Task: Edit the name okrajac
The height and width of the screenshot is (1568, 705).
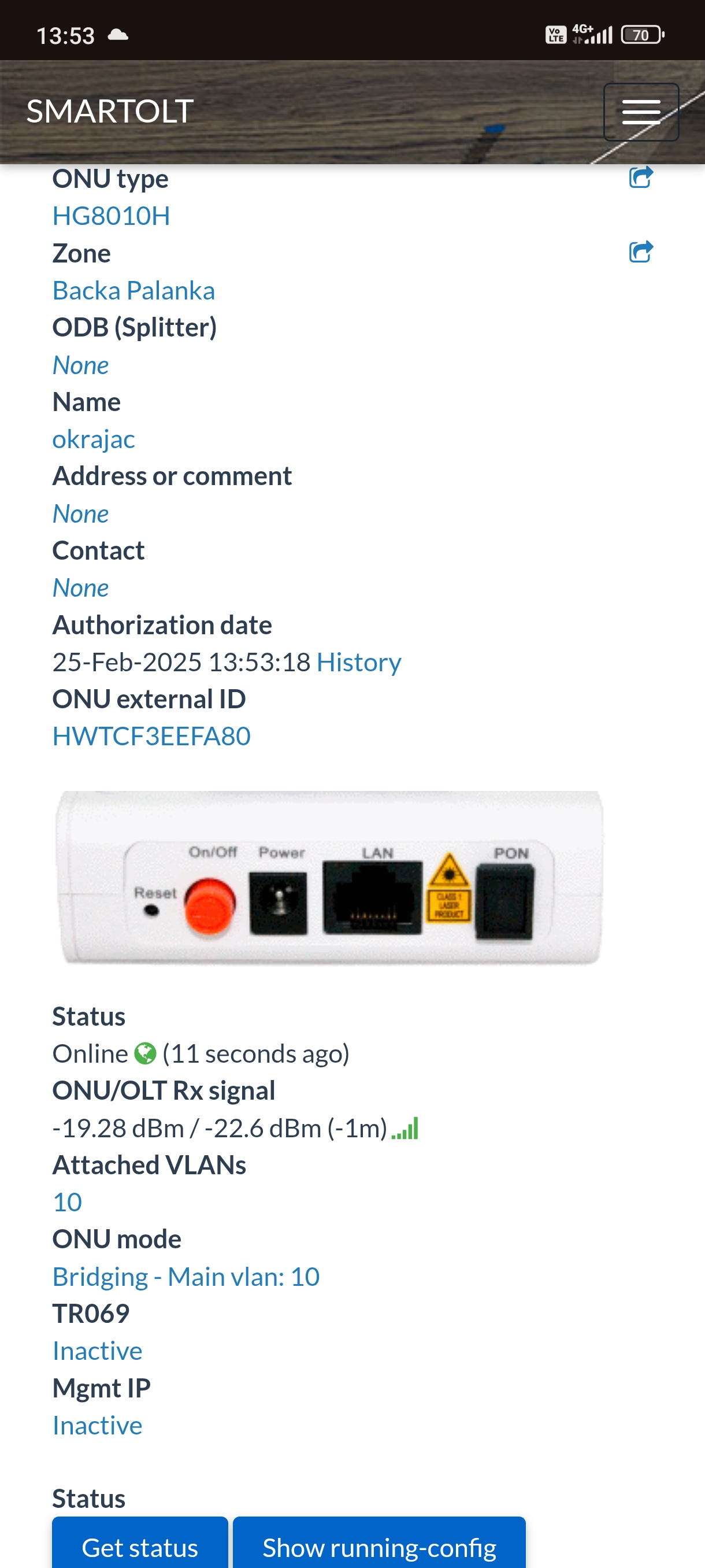Action: click(x=94, y=439)
